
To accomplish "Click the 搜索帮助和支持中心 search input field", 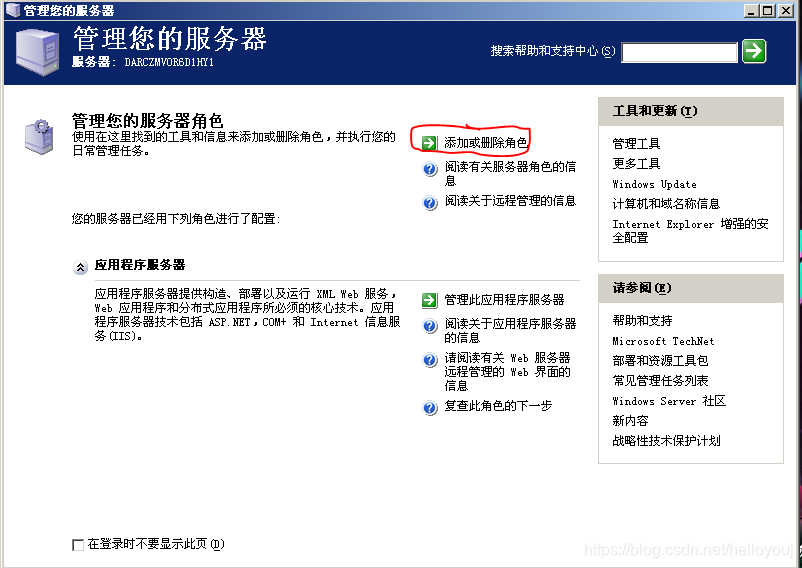I will click(x=679, y=52).
